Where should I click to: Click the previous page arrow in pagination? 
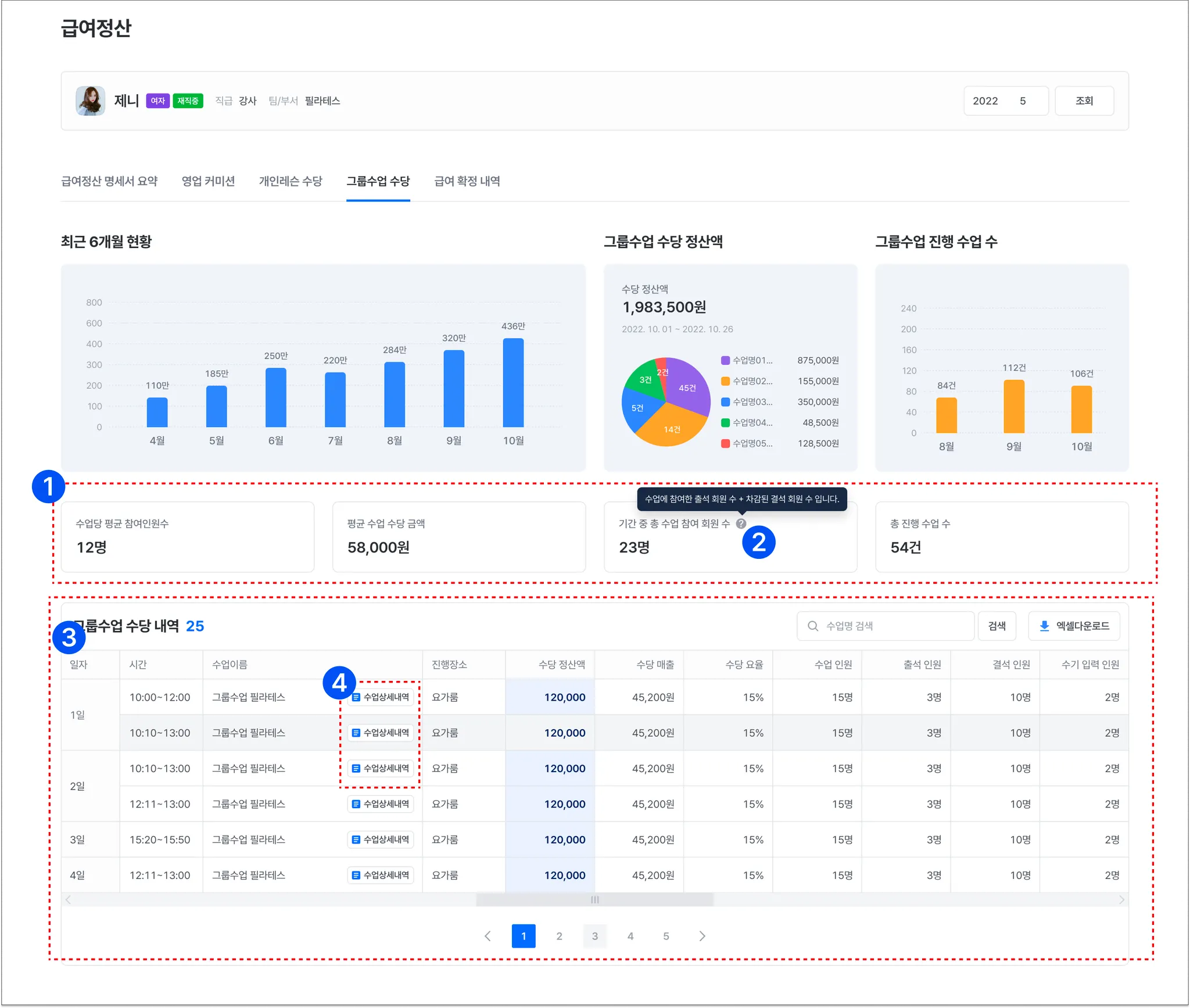(488, 936)
